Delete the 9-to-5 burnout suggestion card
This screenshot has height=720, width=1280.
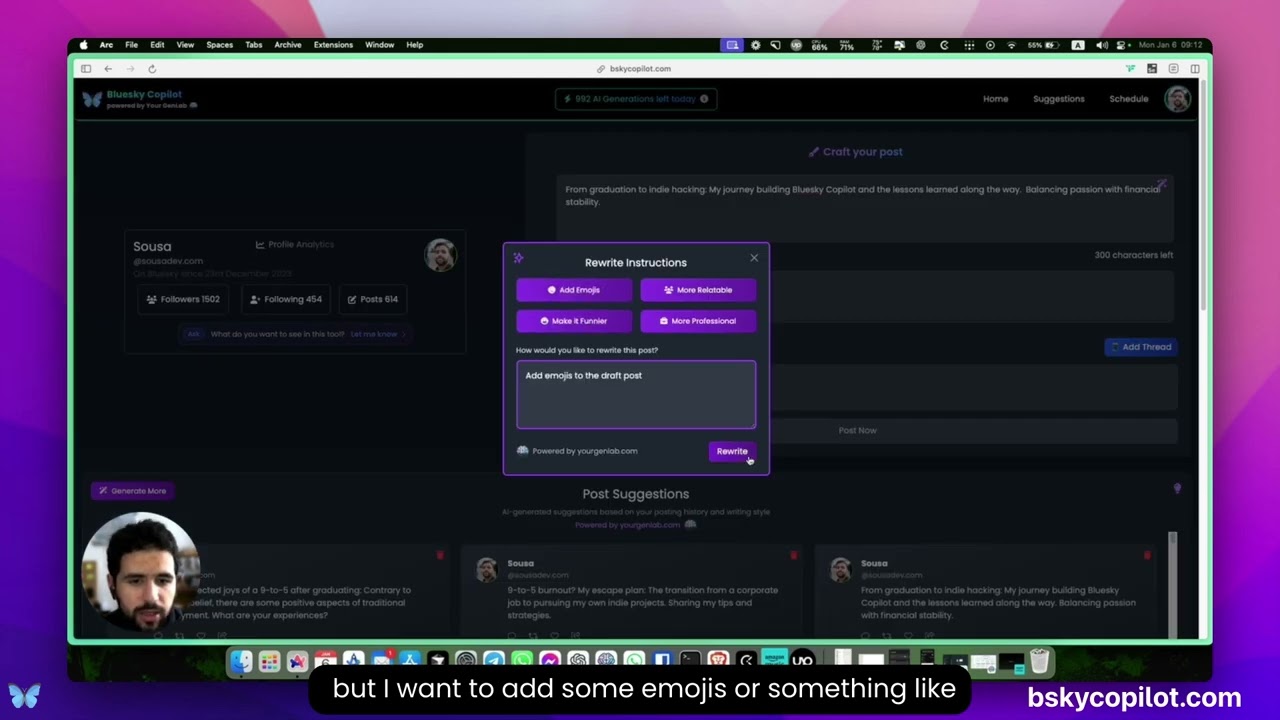pos(793,555)
